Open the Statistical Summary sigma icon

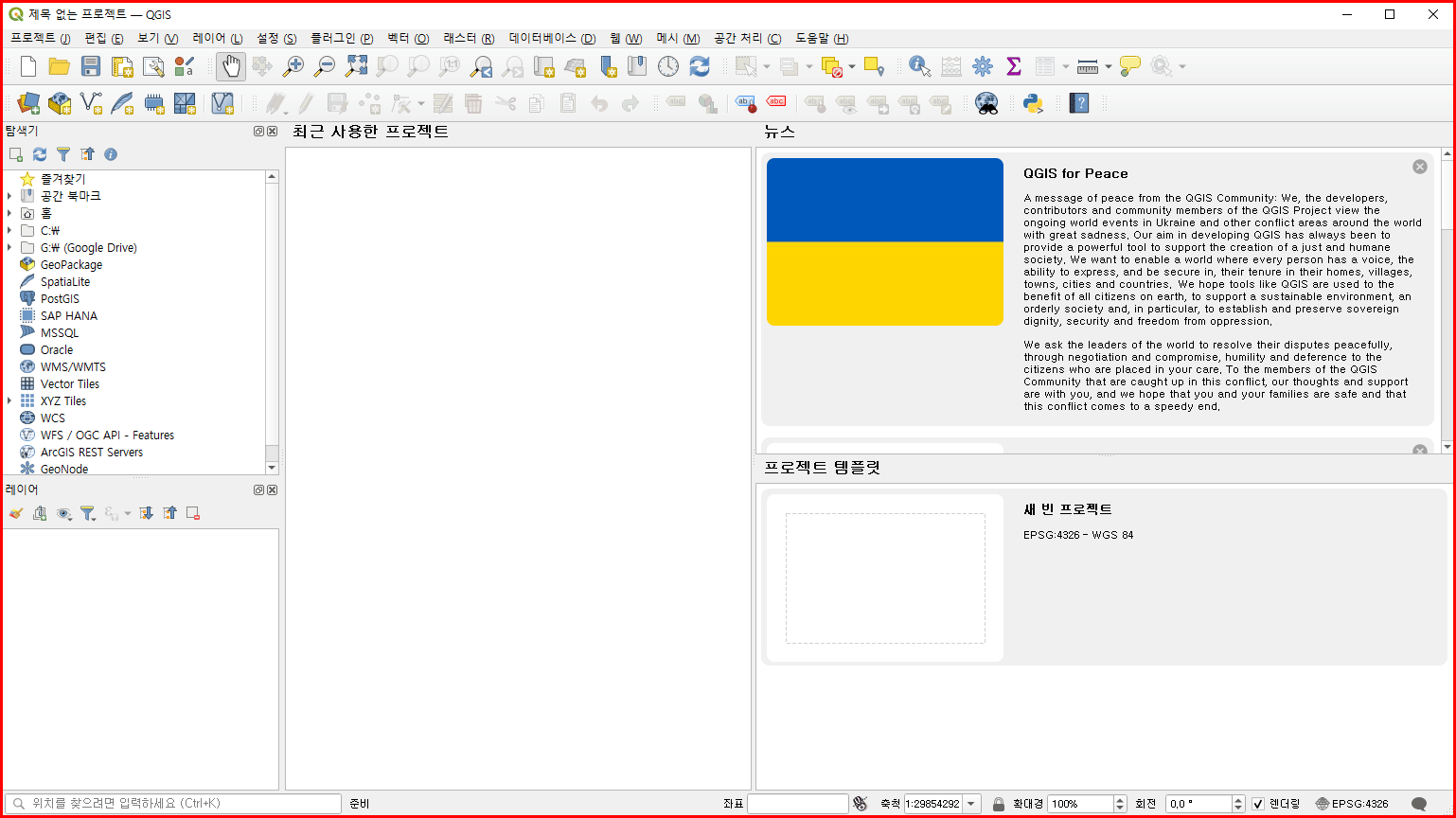pyautogui.click(x=1014, y=66)
